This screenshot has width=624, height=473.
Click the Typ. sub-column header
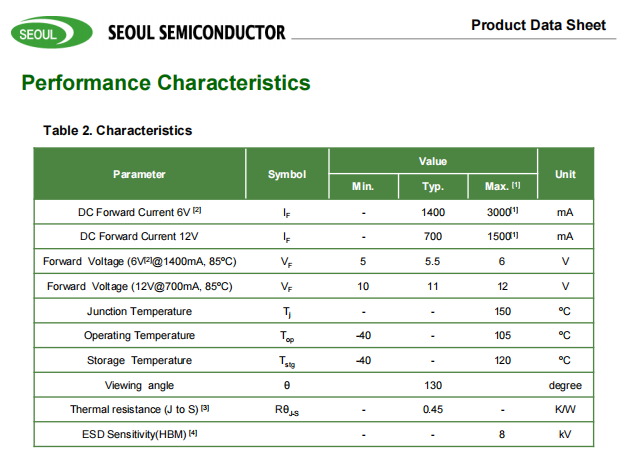(433, 187)
